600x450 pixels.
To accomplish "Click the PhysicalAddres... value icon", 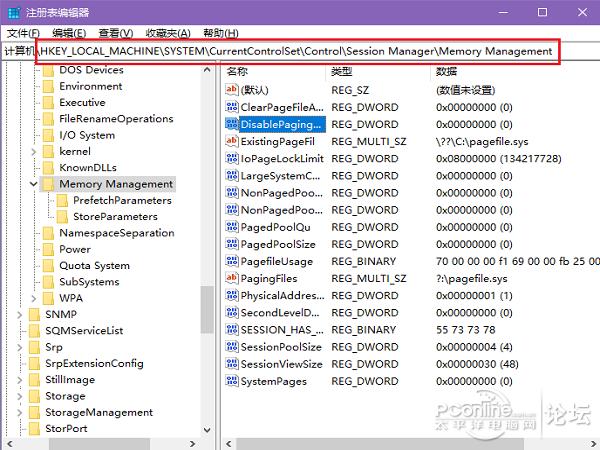I will tap(232, 295).
